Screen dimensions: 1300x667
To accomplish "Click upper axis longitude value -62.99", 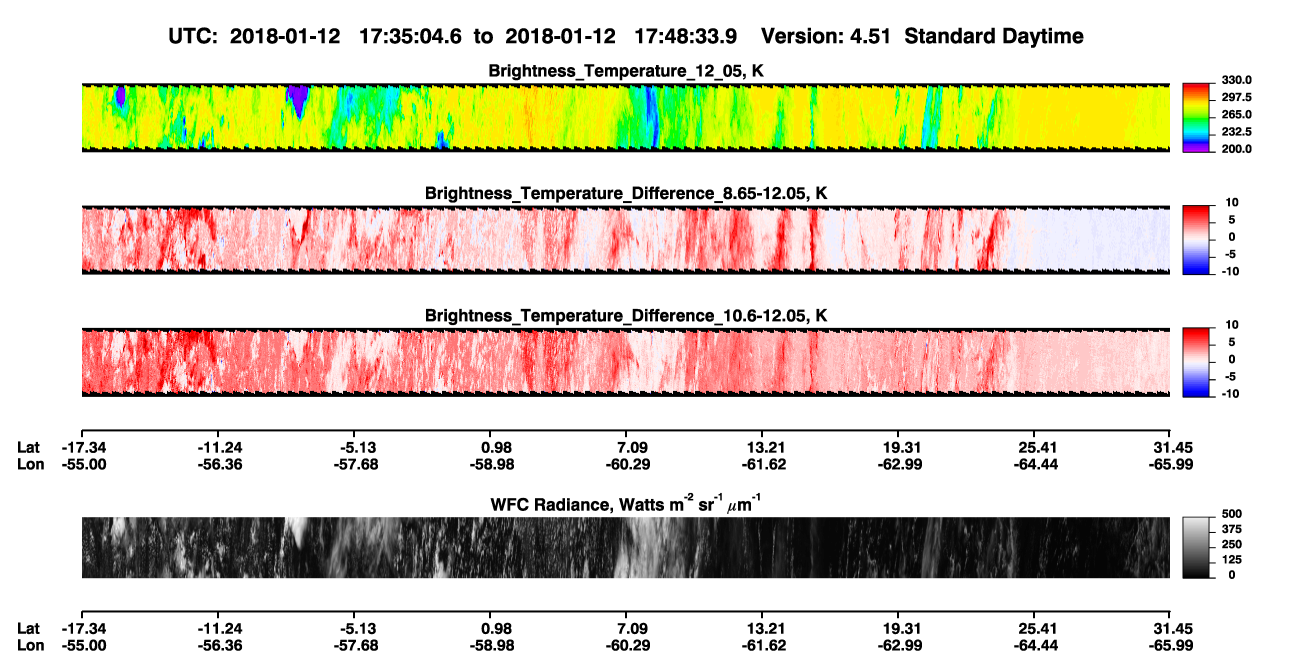I will click(x=901, y=464).
